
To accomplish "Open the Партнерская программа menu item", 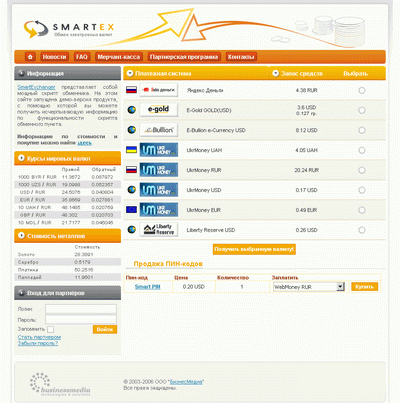I will [184, 57].
